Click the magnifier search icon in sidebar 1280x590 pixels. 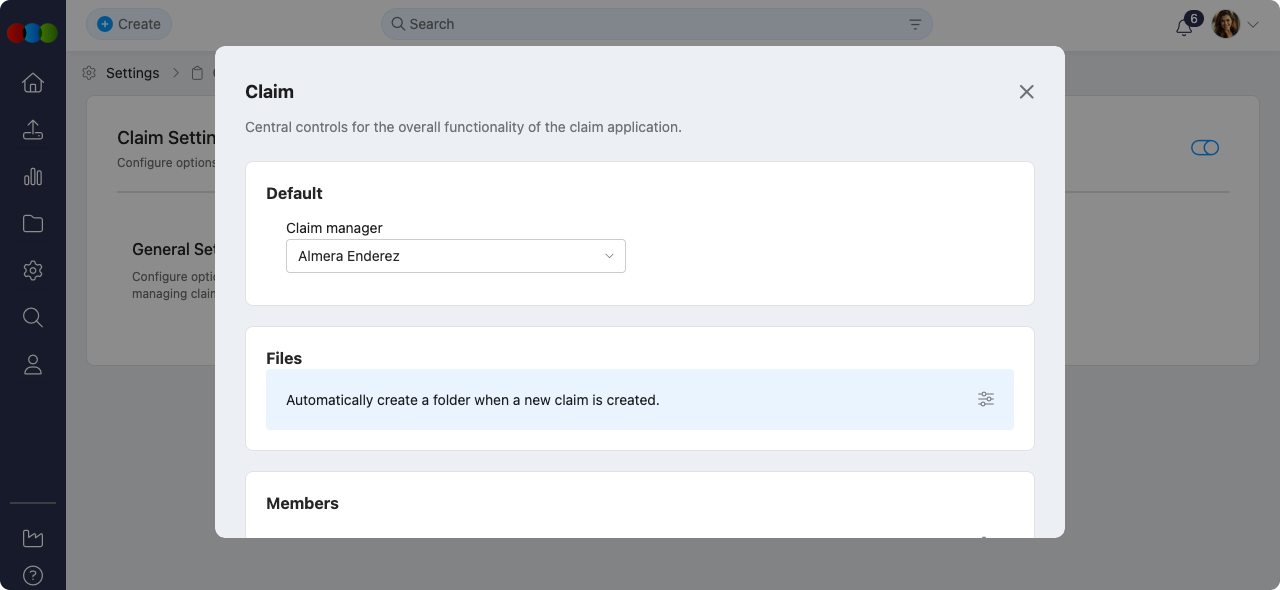pos(33,318)
